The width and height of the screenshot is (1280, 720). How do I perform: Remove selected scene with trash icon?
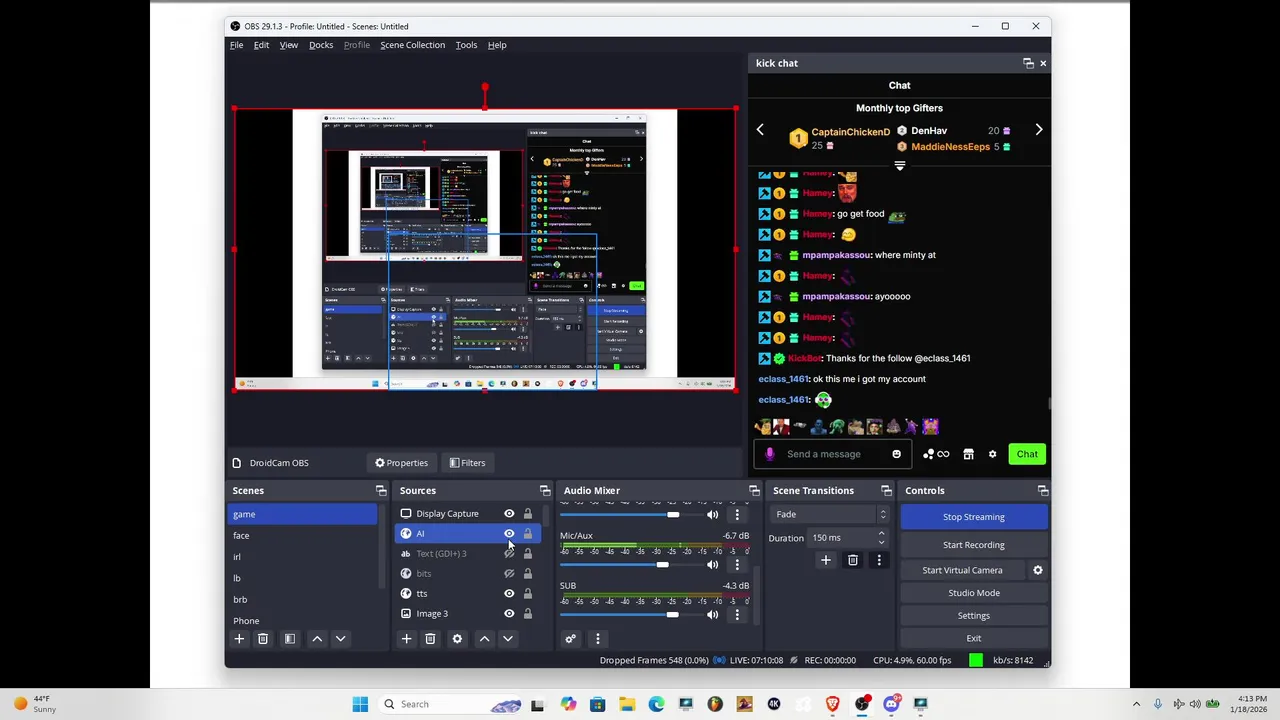pyautogui.click(x=263, y=639)
